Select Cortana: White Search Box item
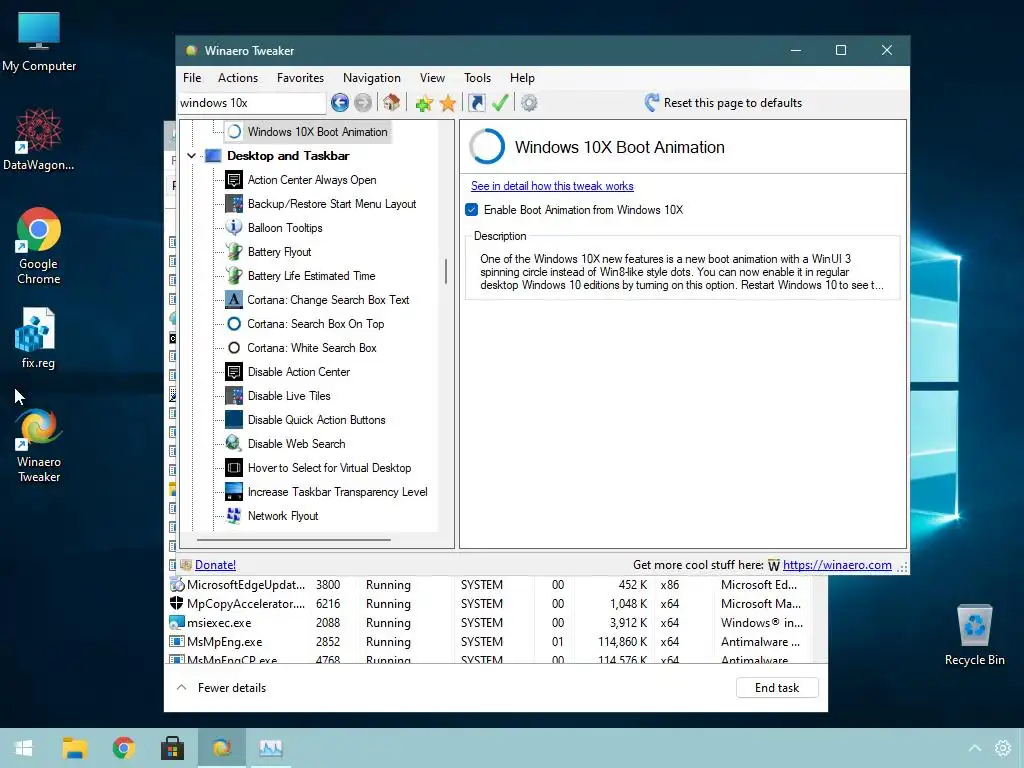This screenshot has height=768, width=1024. point(300,348)
